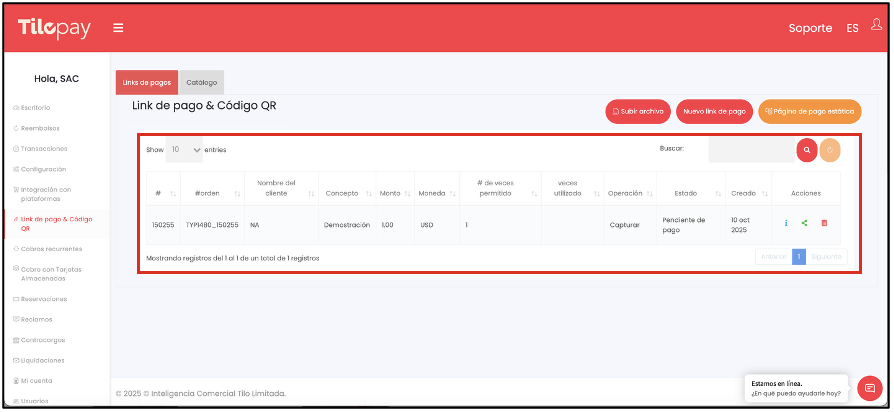This screenshot has width=894, height=412.
Task: Delete the payment link with trash icon
Action: [x=824, y=223]
